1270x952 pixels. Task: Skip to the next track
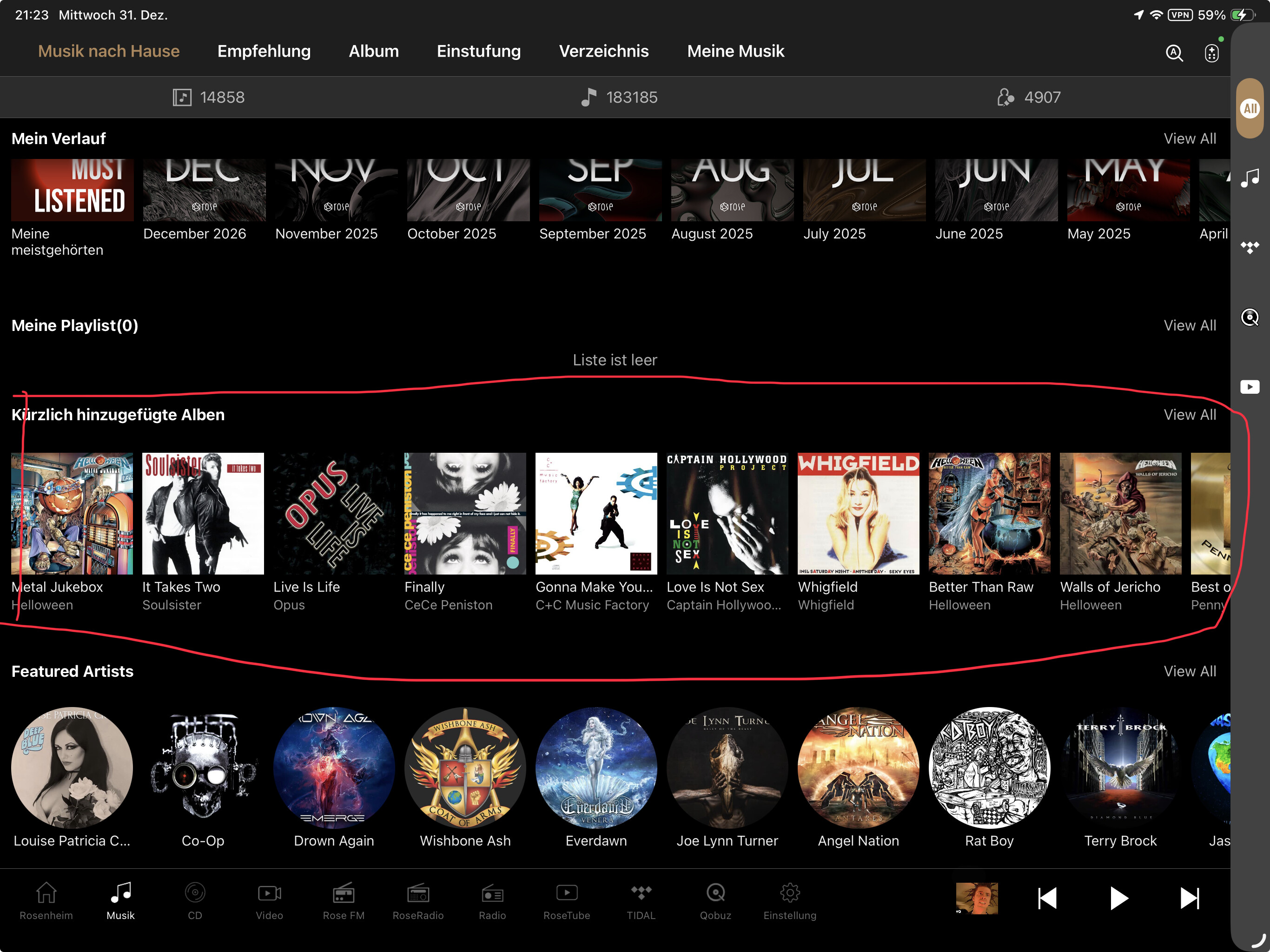[x=1190, y=898]
